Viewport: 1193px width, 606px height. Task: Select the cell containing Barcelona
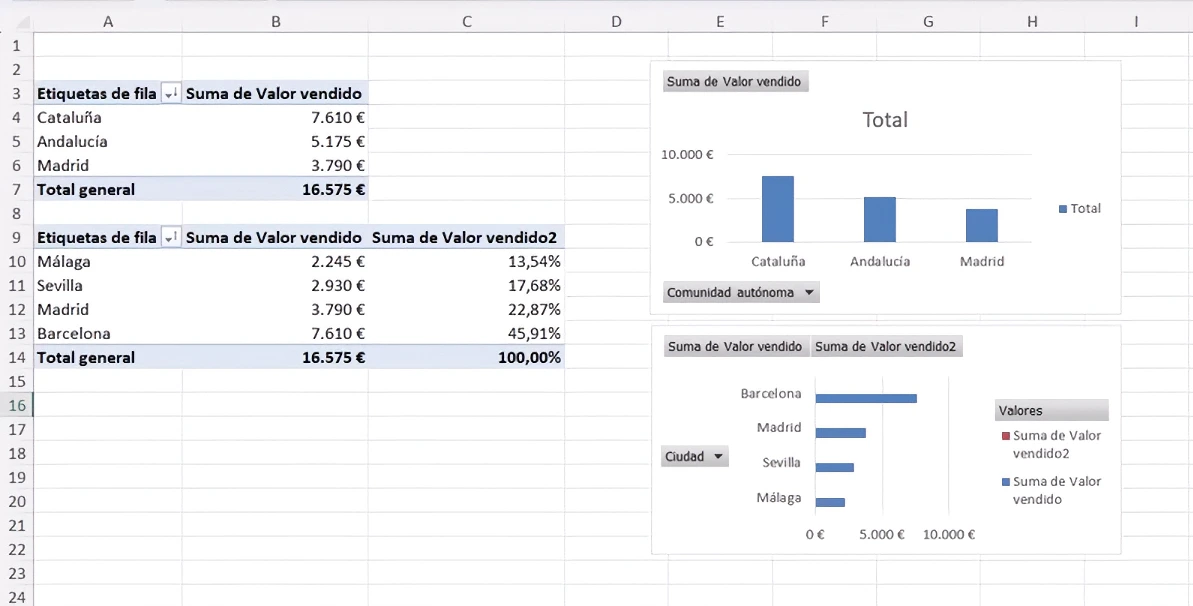[108, 333]
